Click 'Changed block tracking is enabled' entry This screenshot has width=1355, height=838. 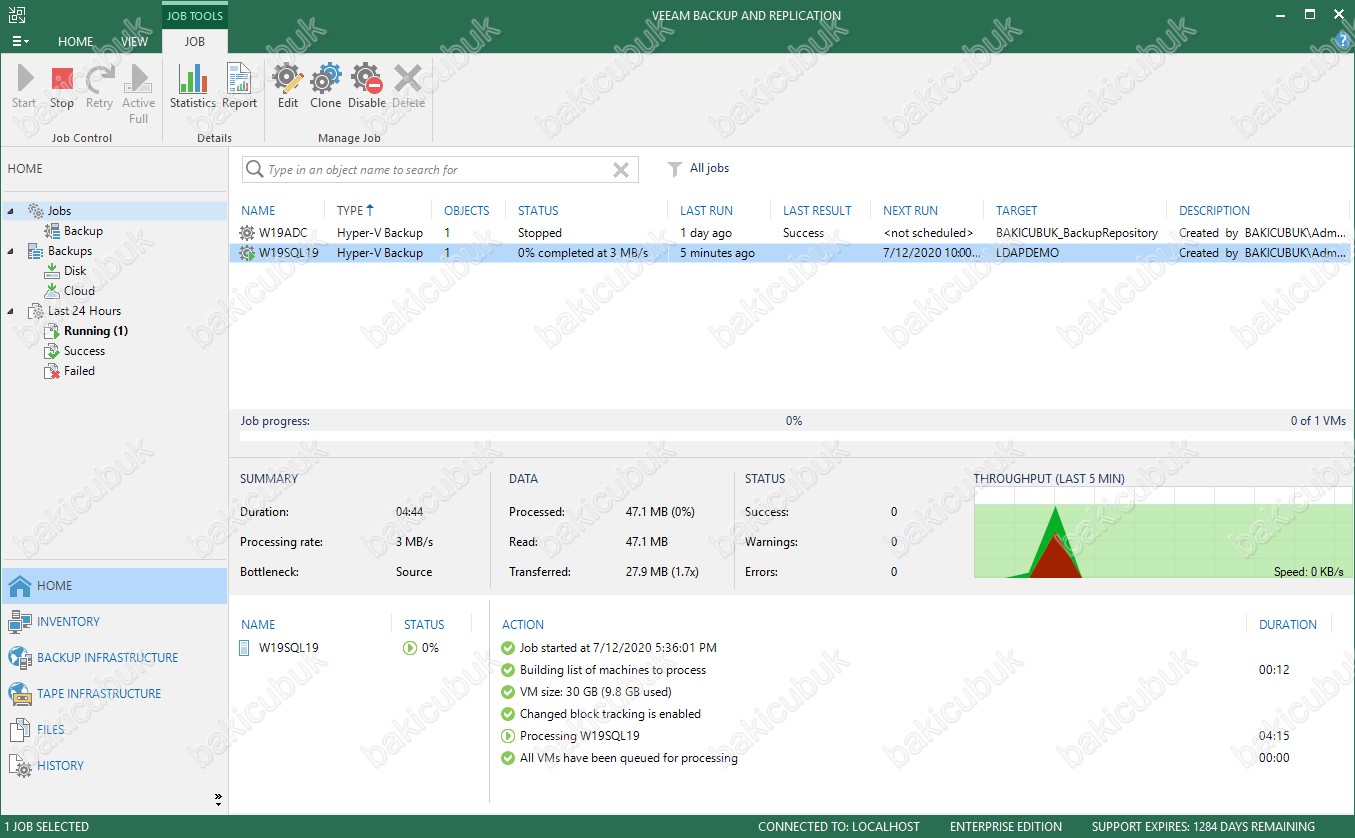click(610, 714)
